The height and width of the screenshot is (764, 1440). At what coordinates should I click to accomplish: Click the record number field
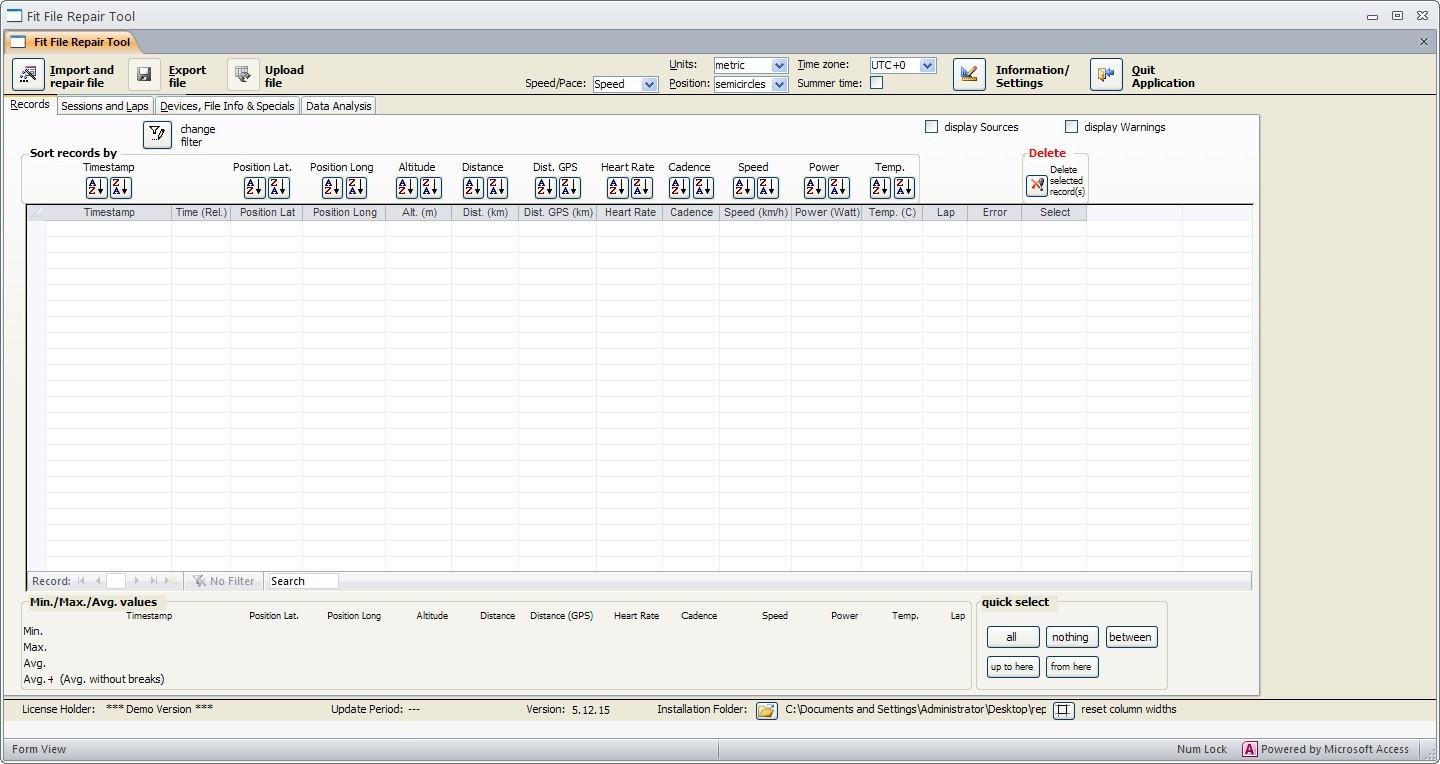click(116, 581)
